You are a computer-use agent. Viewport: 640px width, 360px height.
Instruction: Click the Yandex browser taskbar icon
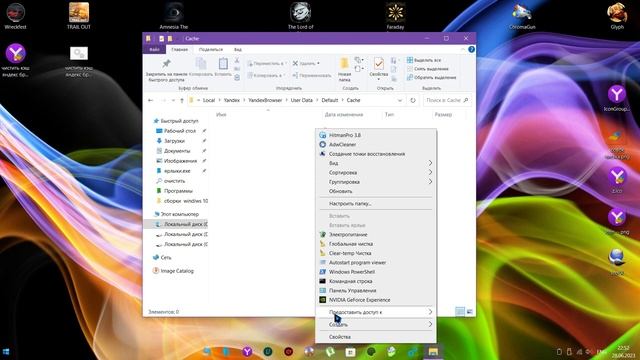(x=247, y=352)
